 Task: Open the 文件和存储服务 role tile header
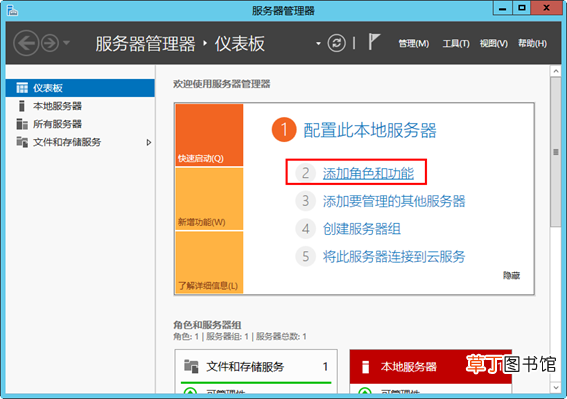tap(256, 366)
